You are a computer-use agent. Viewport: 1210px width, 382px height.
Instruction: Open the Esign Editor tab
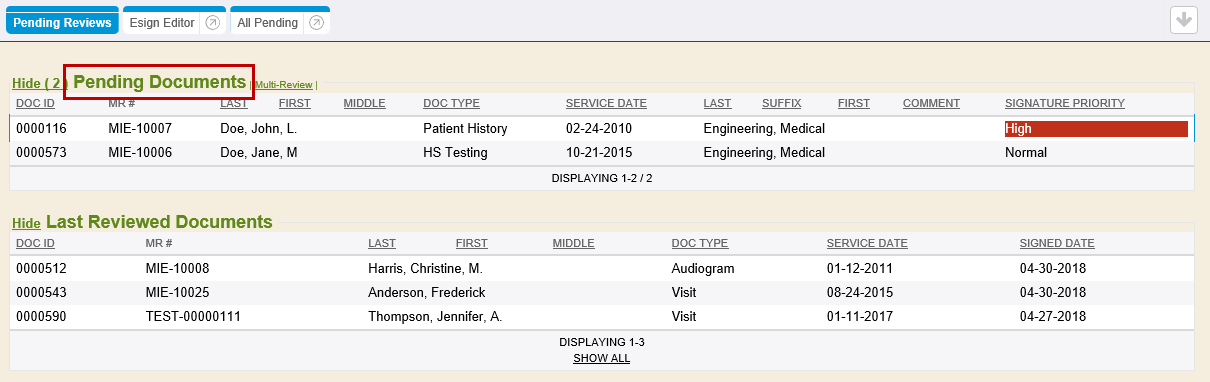162,22
